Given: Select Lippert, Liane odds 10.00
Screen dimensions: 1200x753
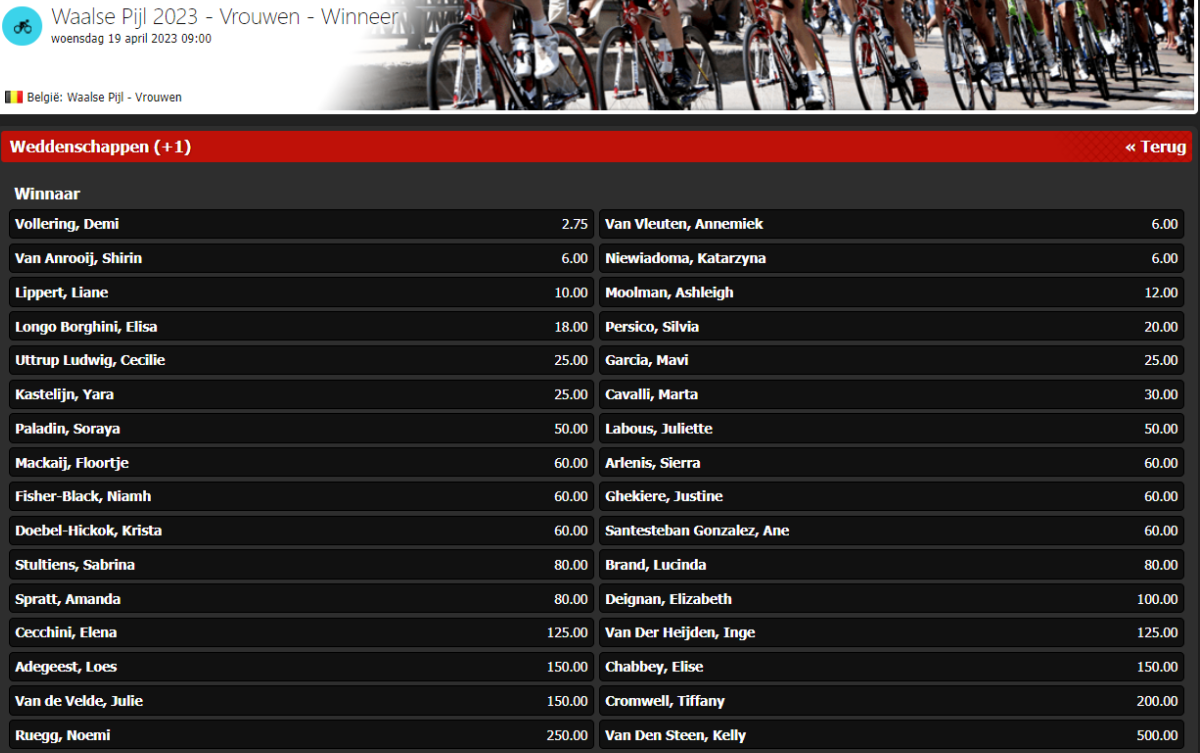Looking at the screenshot, I should coord(301,292).
